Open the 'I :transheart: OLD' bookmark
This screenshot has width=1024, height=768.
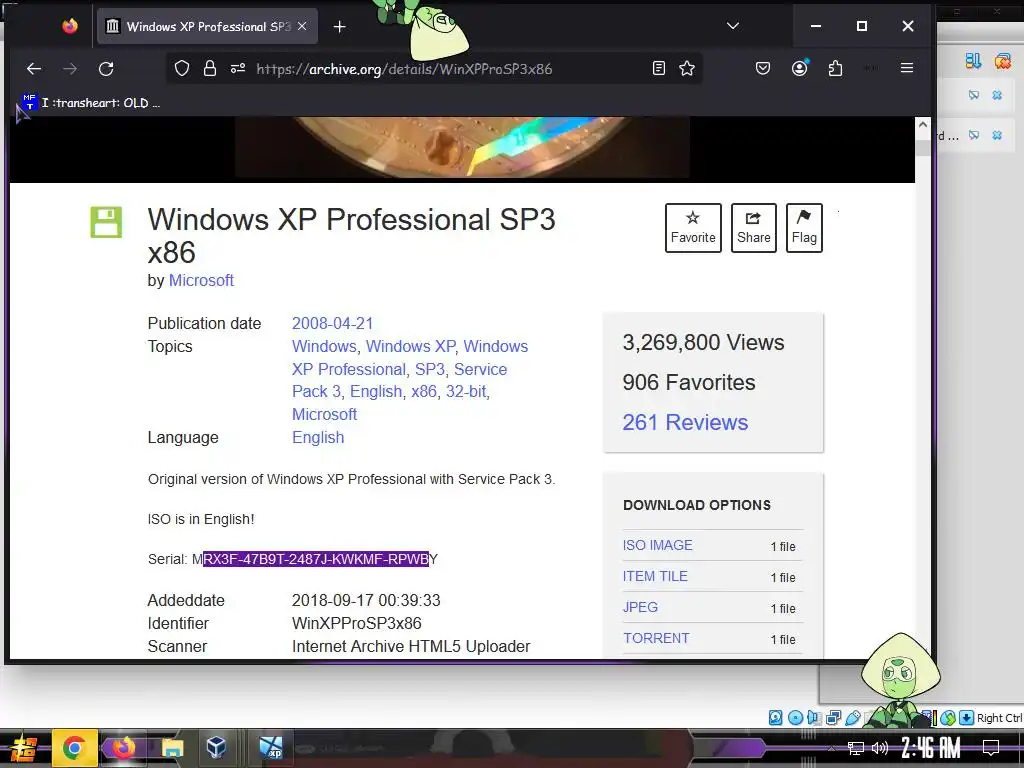pos(91,103)
